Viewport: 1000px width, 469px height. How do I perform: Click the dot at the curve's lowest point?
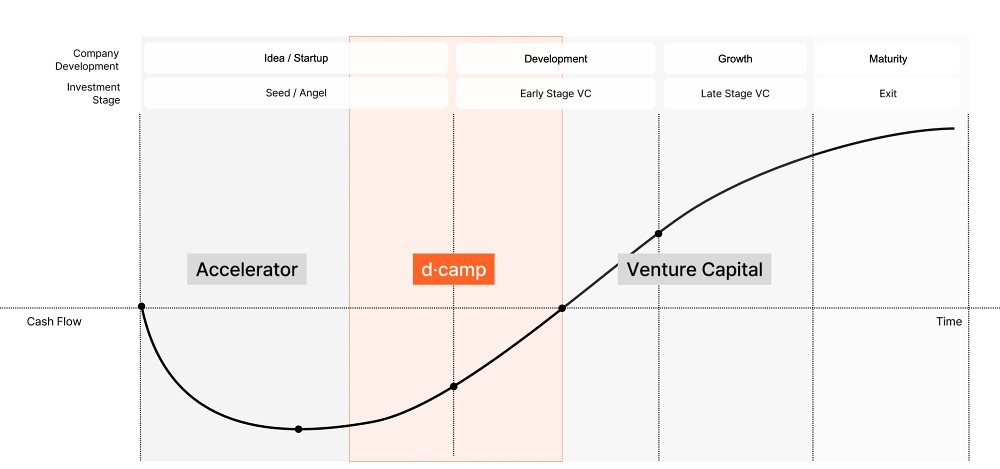tap(298, 429)
